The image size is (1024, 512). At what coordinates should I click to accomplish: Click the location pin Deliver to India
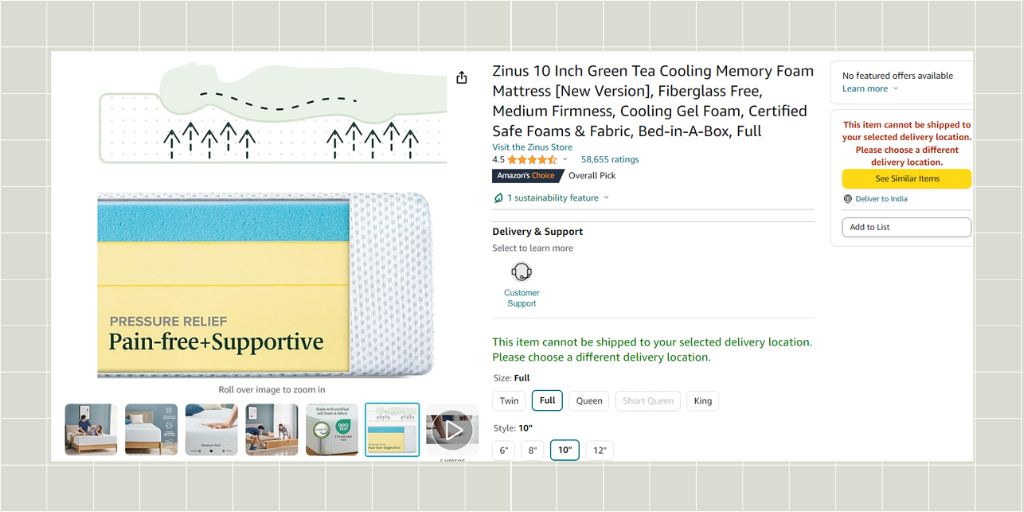coord(848,199)
